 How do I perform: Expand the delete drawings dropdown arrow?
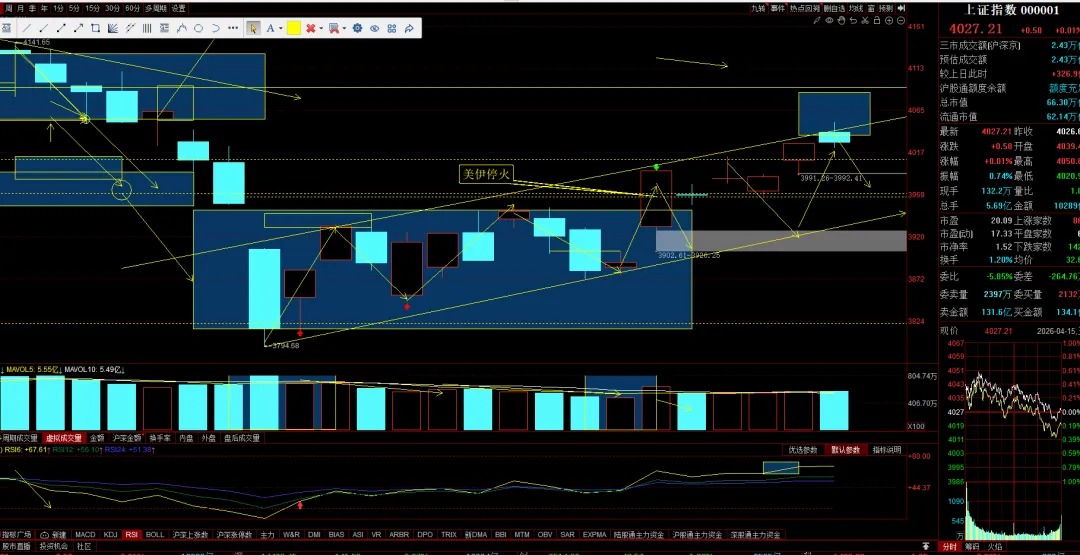[321, 28]
